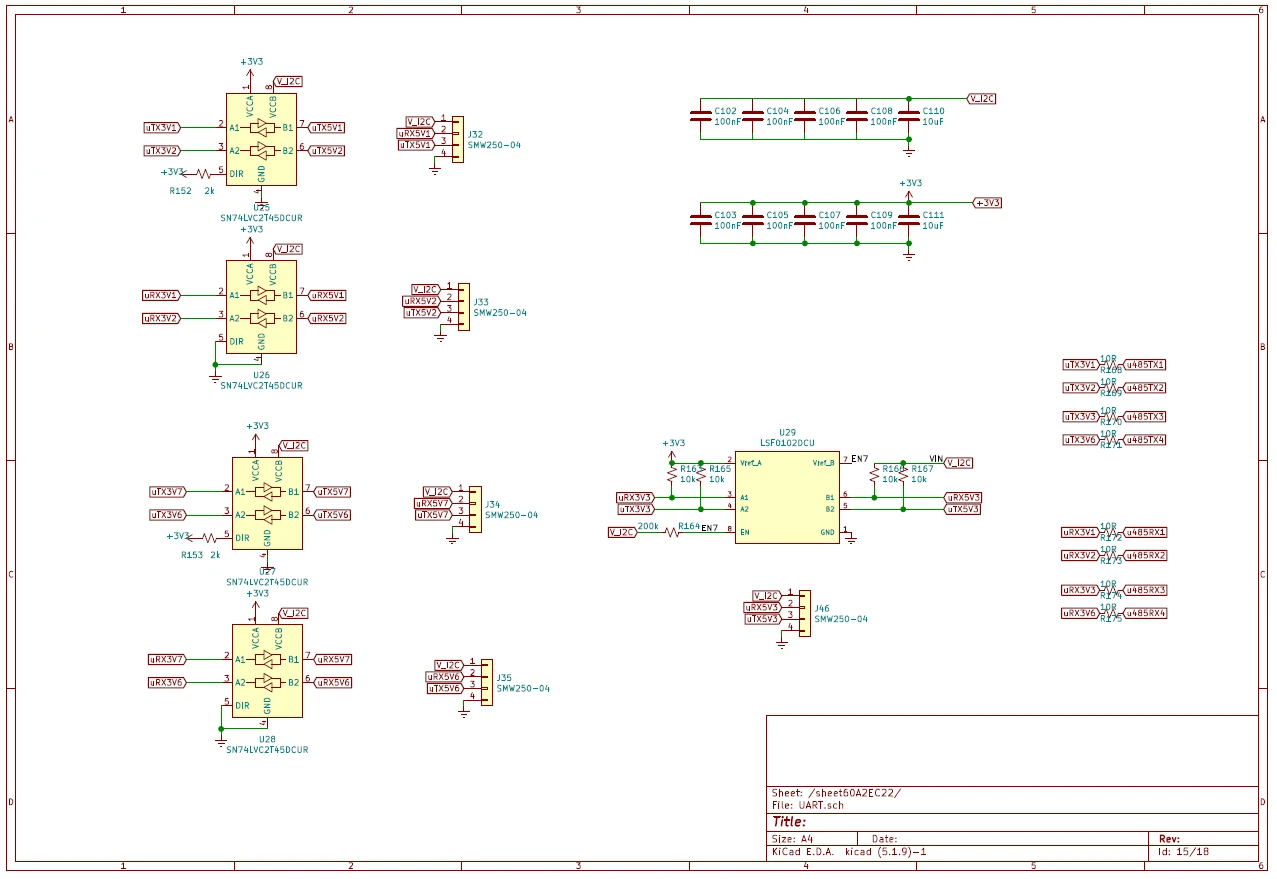Click the V_I2C label beside capacitor C110
The image size is (1277, 879).
pyautogui.click(x=982, y=98)
